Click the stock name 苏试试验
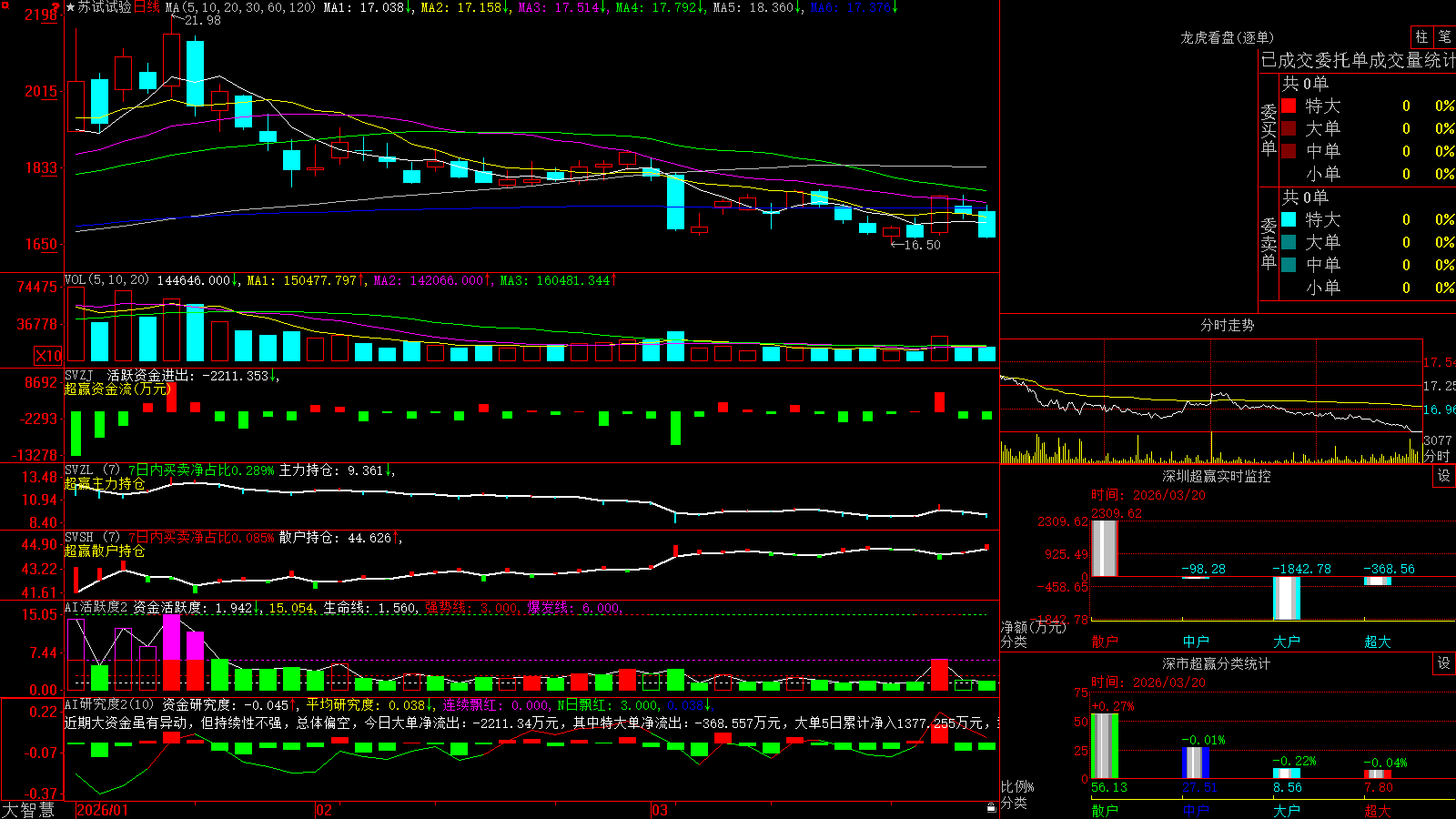This screenshot has width=1456, height=819. coord(105,7)
